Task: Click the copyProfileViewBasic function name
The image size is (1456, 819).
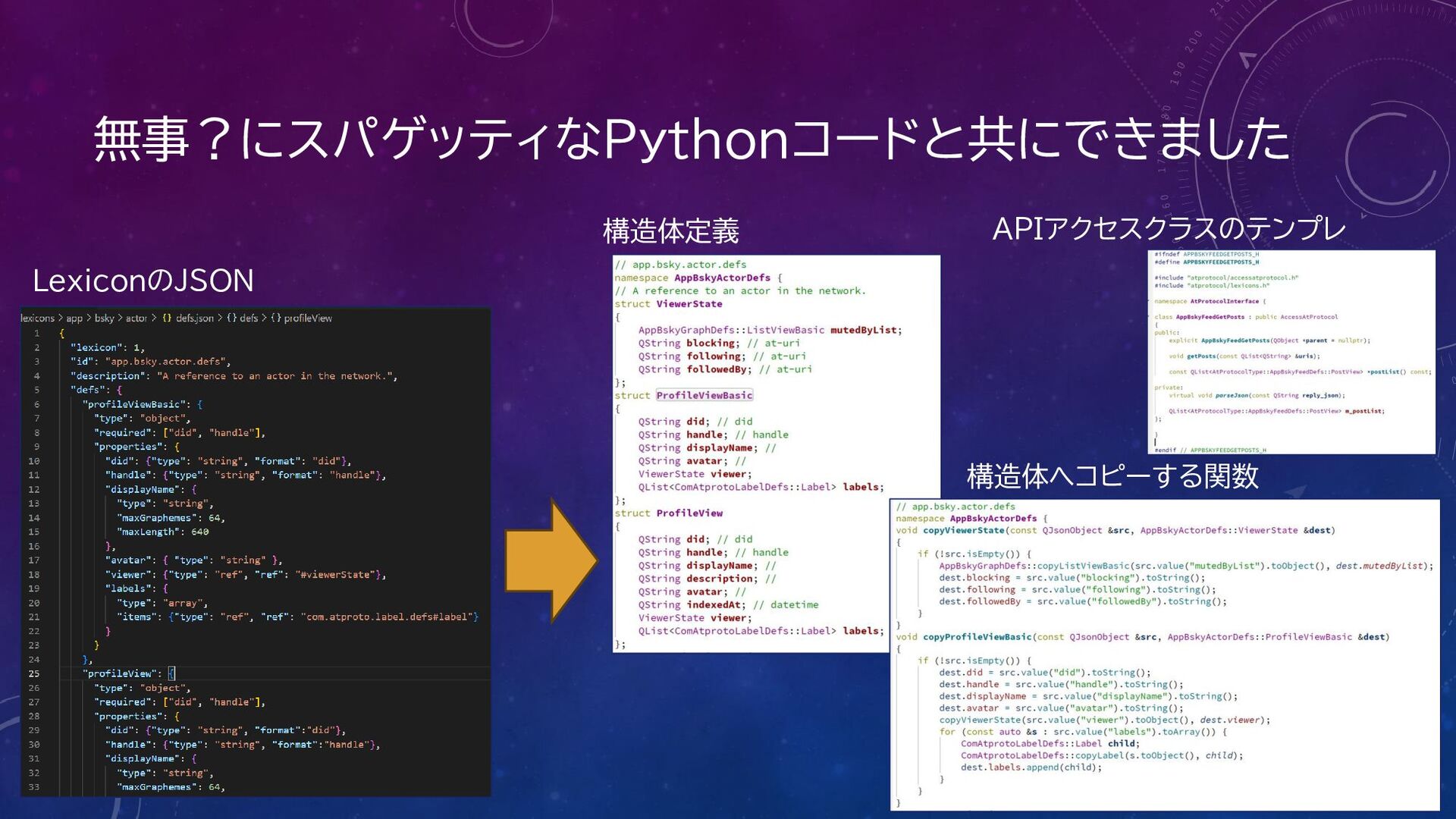Action: point(977,637)
